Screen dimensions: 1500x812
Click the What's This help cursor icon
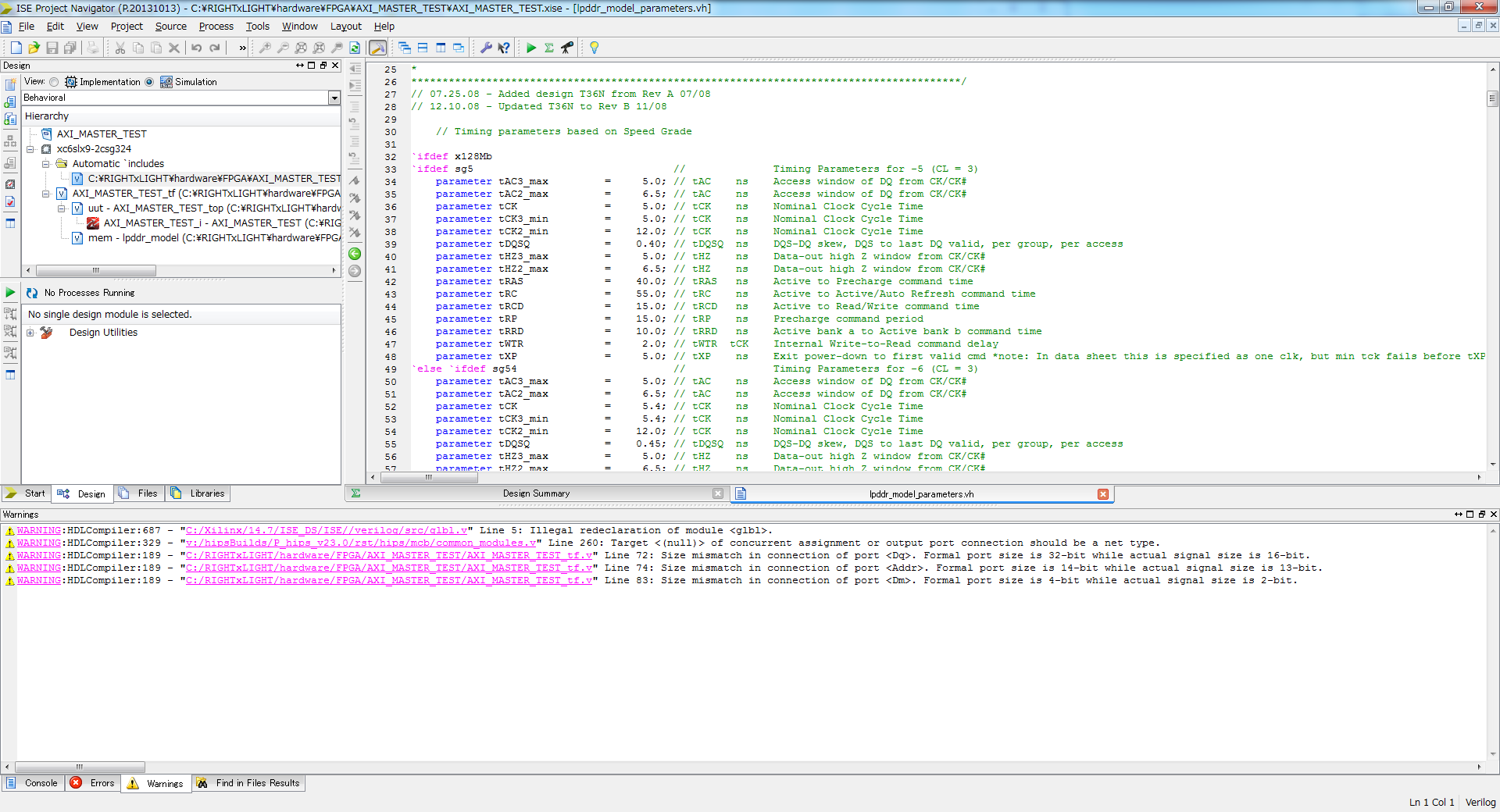(504, 48)
